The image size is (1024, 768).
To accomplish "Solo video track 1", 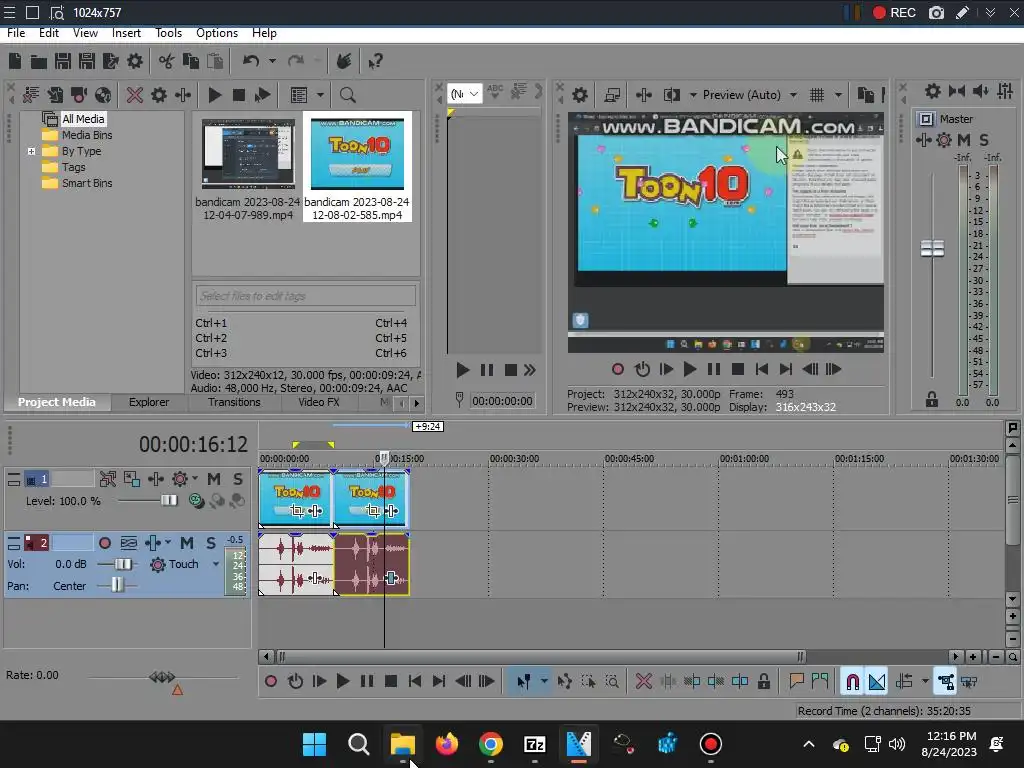I will pos(238,479).
